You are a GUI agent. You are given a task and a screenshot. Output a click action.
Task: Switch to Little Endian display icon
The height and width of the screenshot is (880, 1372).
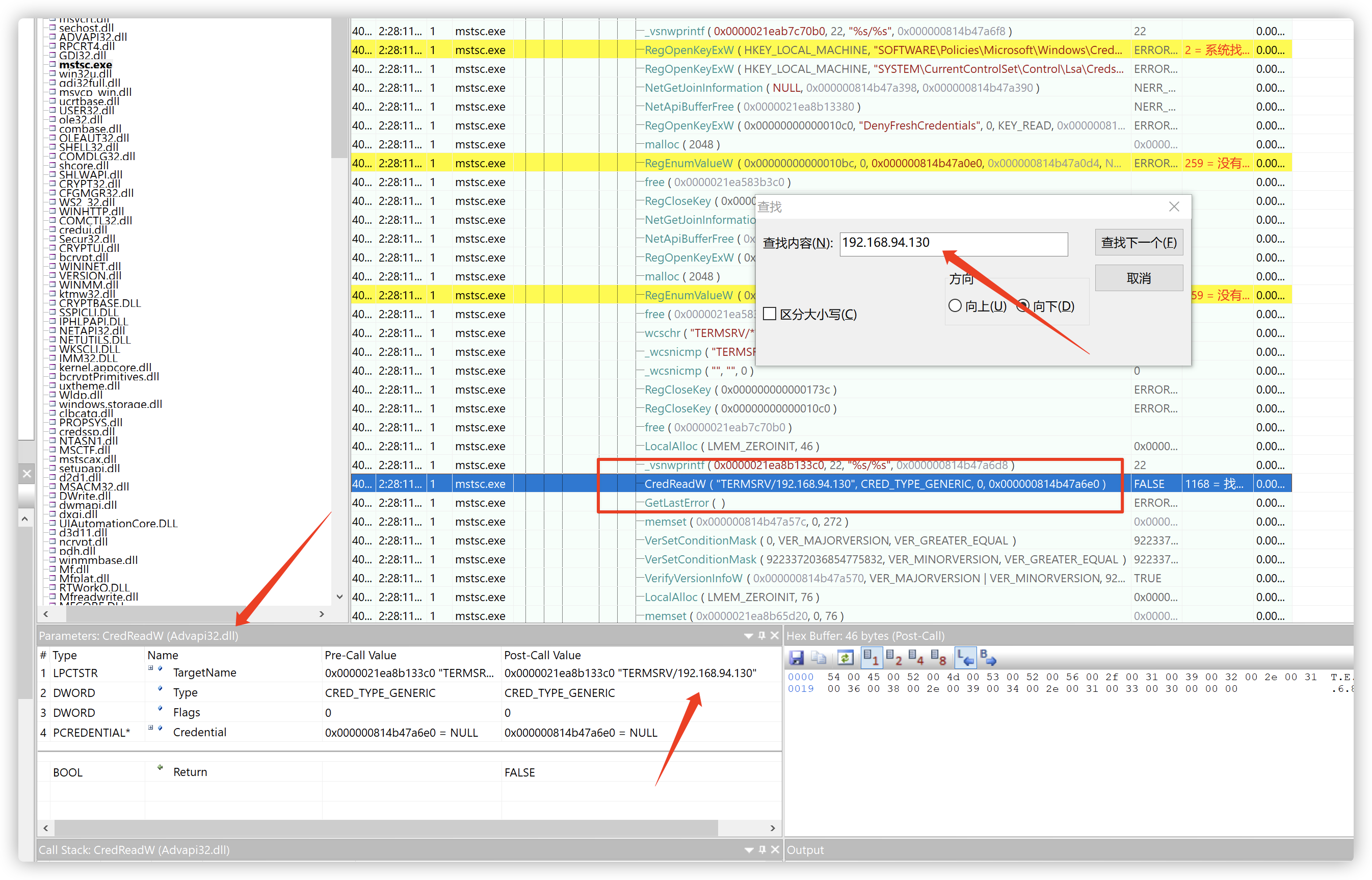[965, 658]
